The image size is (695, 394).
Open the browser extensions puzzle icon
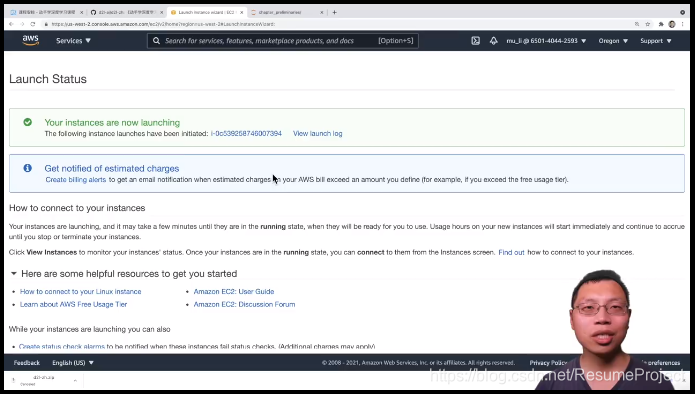pyautogui.click(x=661, y=24)
